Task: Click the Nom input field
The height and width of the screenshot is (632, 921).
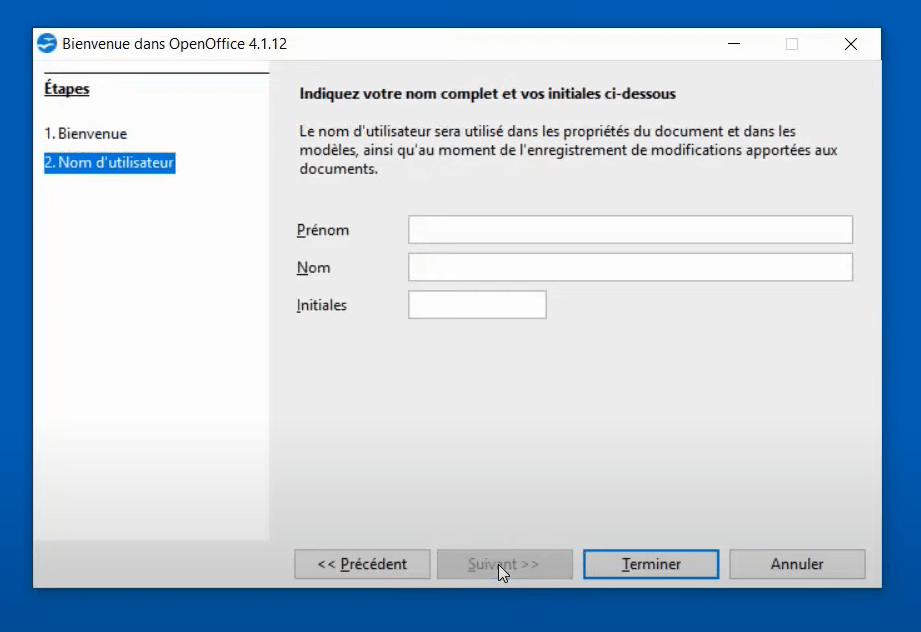Action: pyautogui.click(x=630, y=267)
